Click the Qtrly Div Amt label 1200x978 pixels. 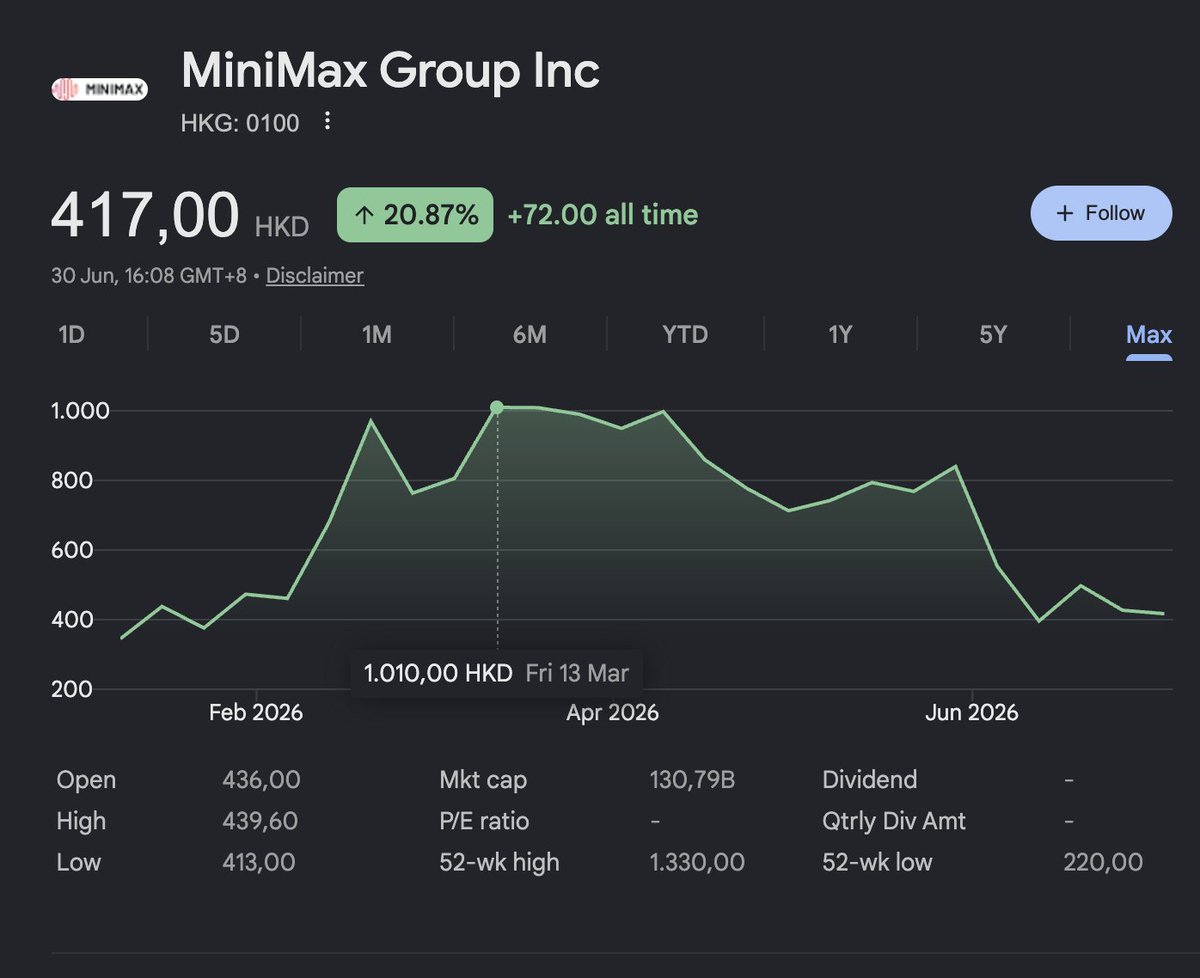tap(894, 821)
